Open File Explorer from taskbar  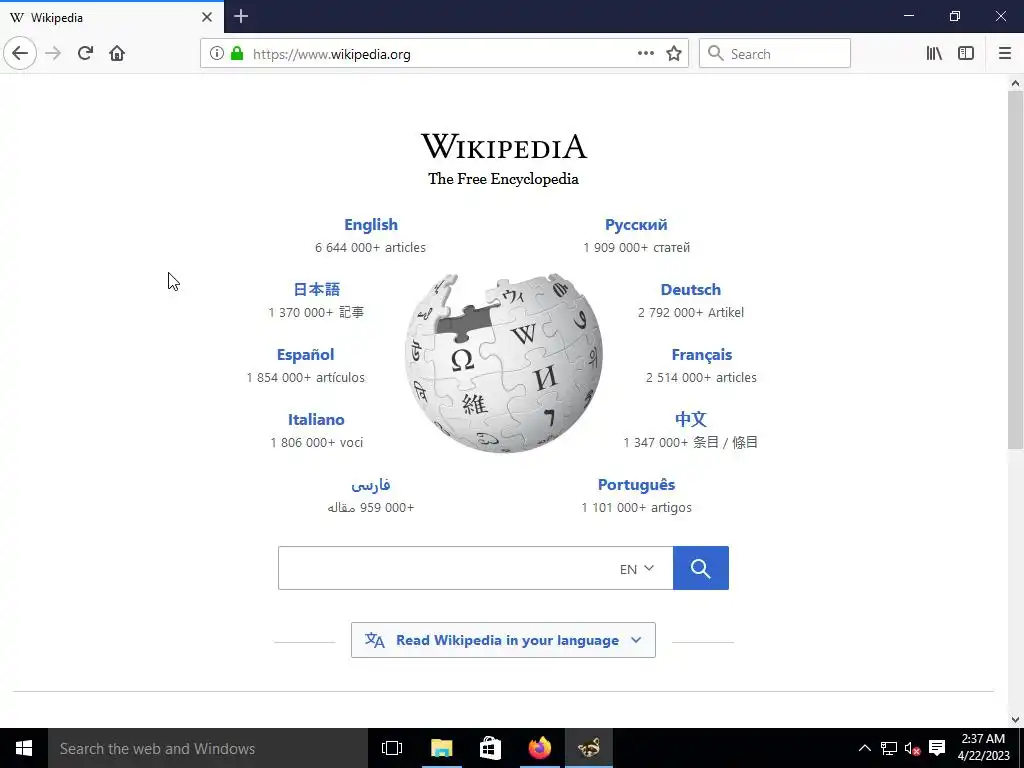click(441, 748)
